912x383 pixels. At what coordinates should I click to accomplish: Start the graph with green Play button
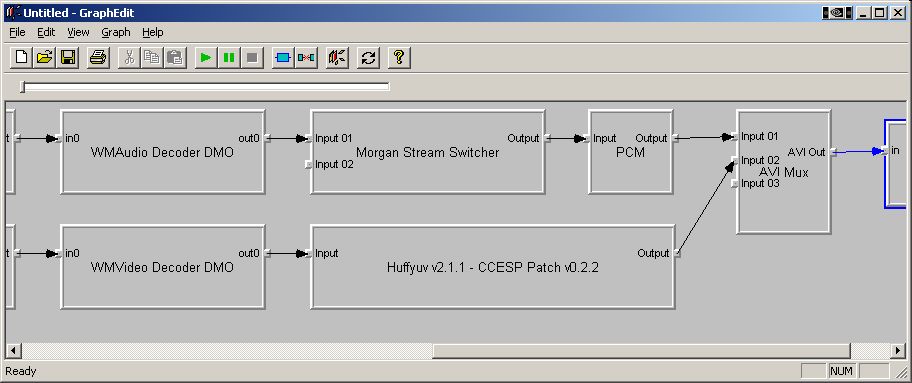tap(205, 58)
